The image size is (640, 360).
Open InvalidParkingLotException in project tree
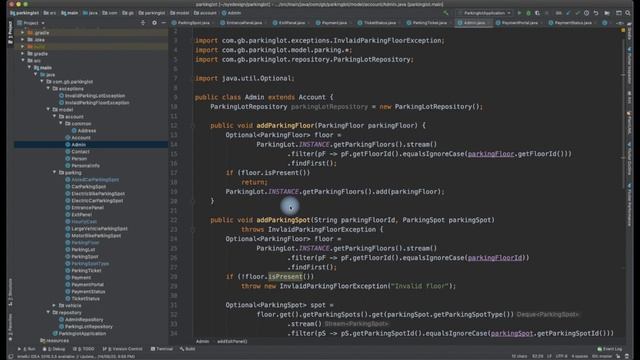(x=92, y=96)
